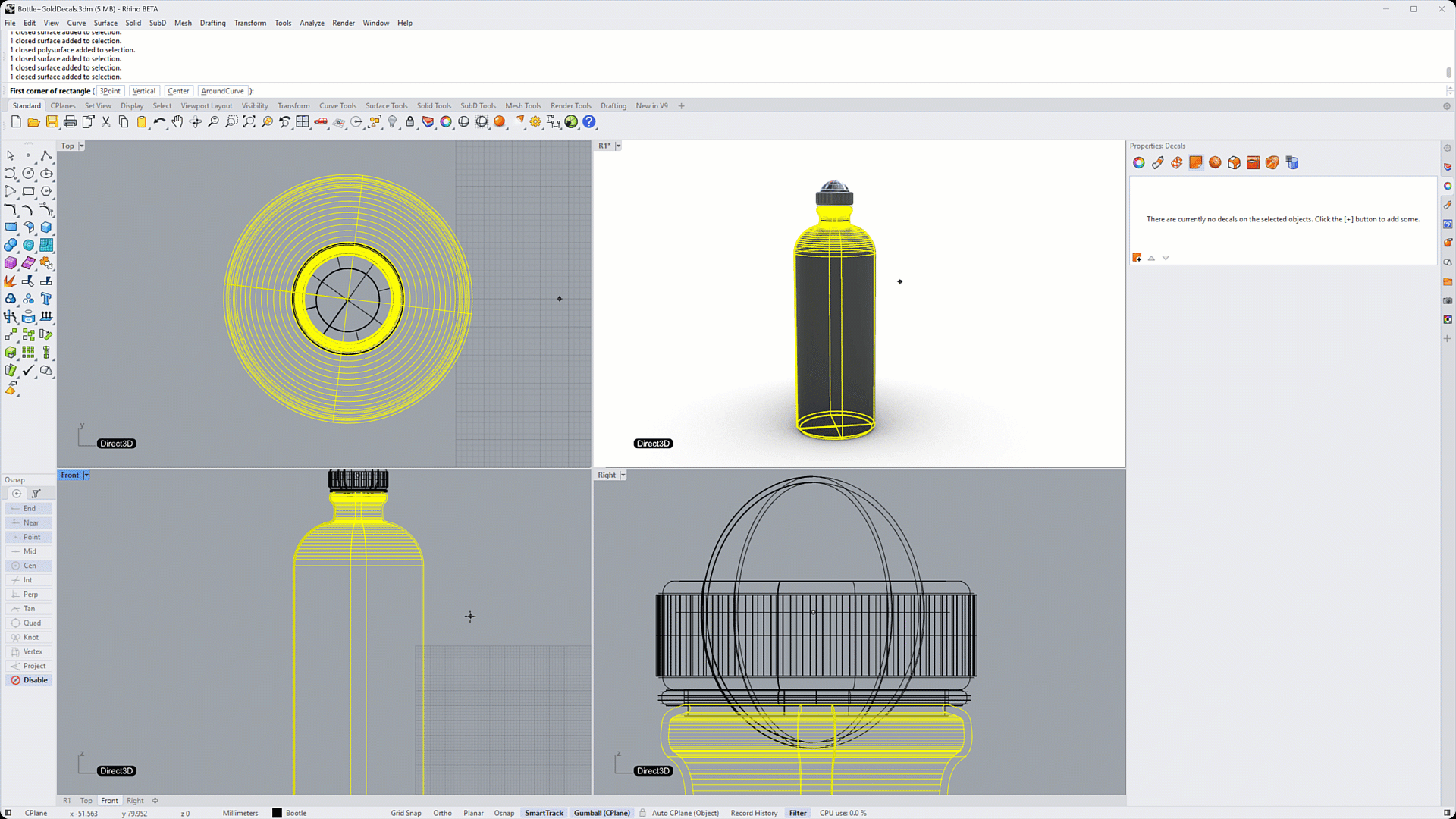Toggle the Near osnap
Screen dimensions: 1456x819
[29, 523]
